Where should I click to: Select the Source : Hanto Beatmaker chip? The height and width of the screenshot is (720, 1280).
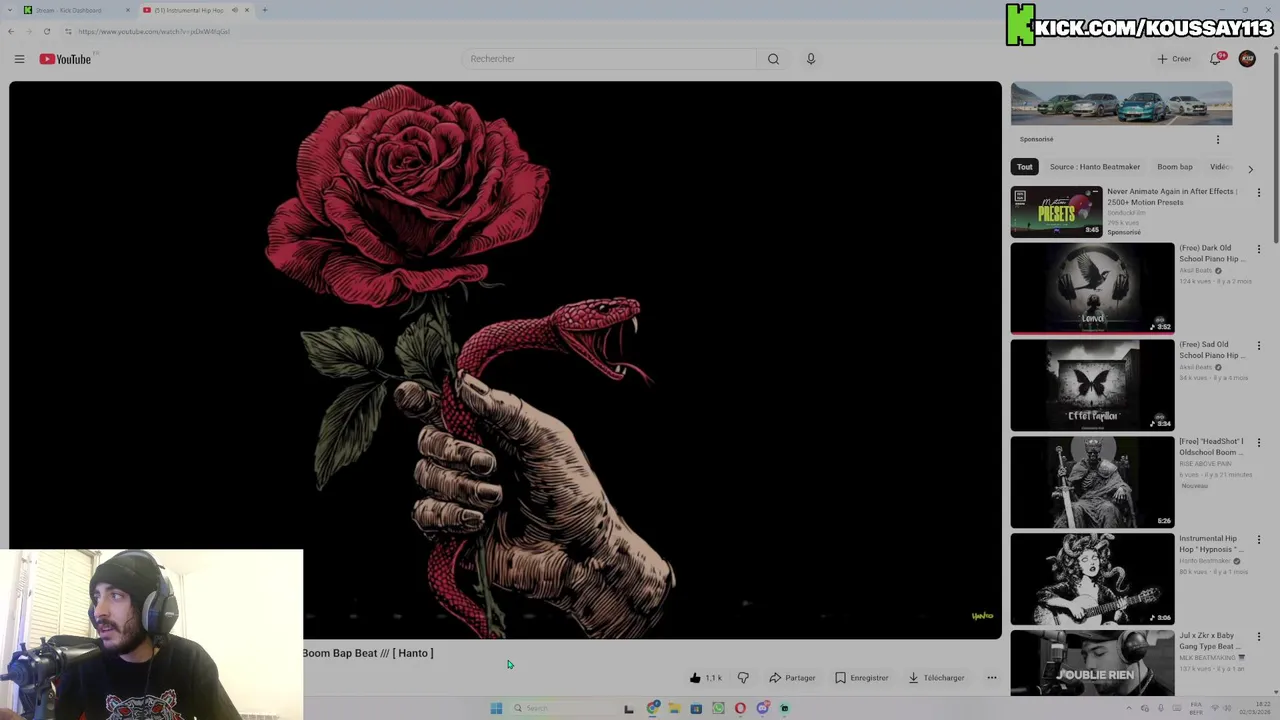pos(1095,167)
